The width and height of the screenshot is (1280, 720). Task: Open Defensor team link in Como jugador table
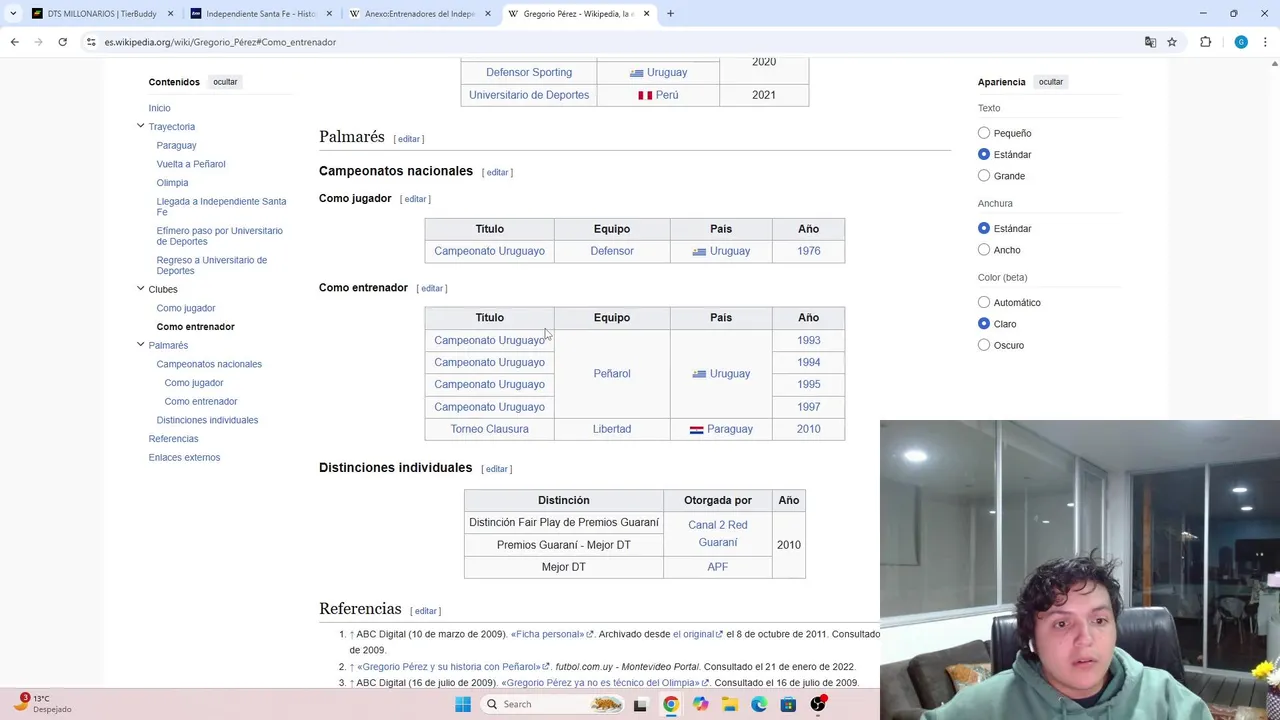[612, 251]
